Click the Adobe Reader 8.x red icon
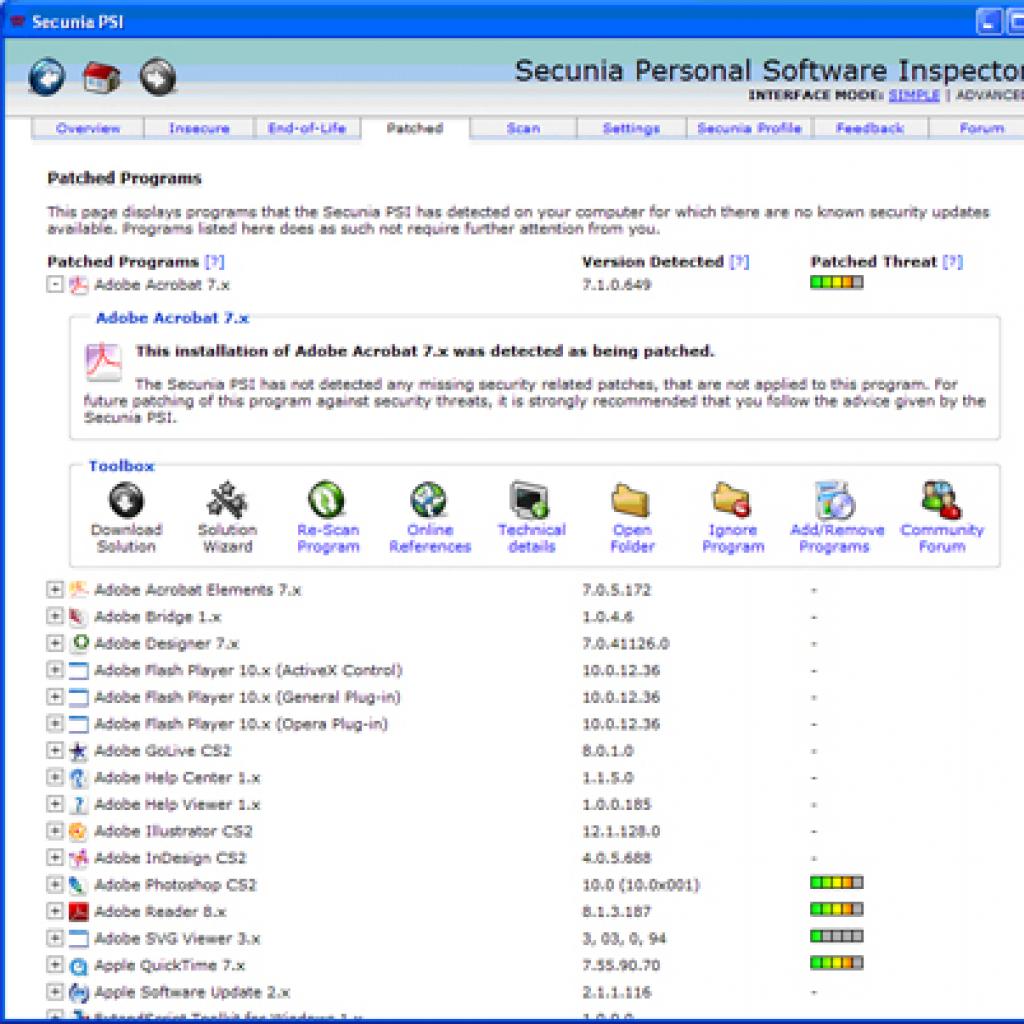 [x=78, y=912]
